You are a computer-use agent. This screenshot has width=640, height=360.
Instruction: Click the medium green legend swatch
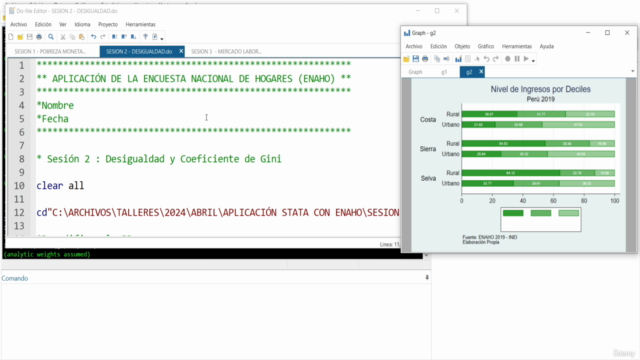point(541,213)
